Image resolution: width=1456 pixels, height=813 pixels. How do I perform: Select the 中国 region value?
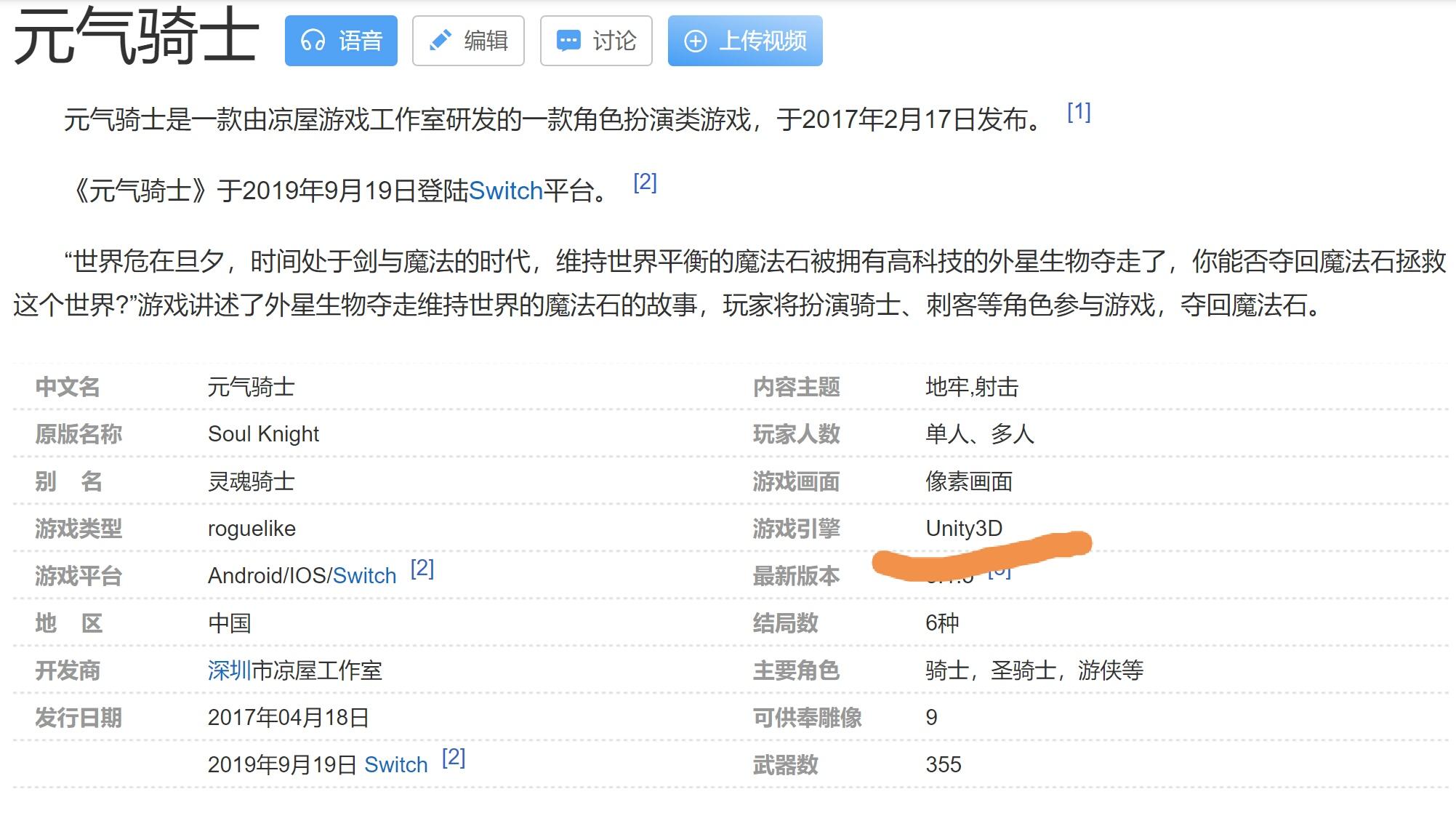pos(229,623)
